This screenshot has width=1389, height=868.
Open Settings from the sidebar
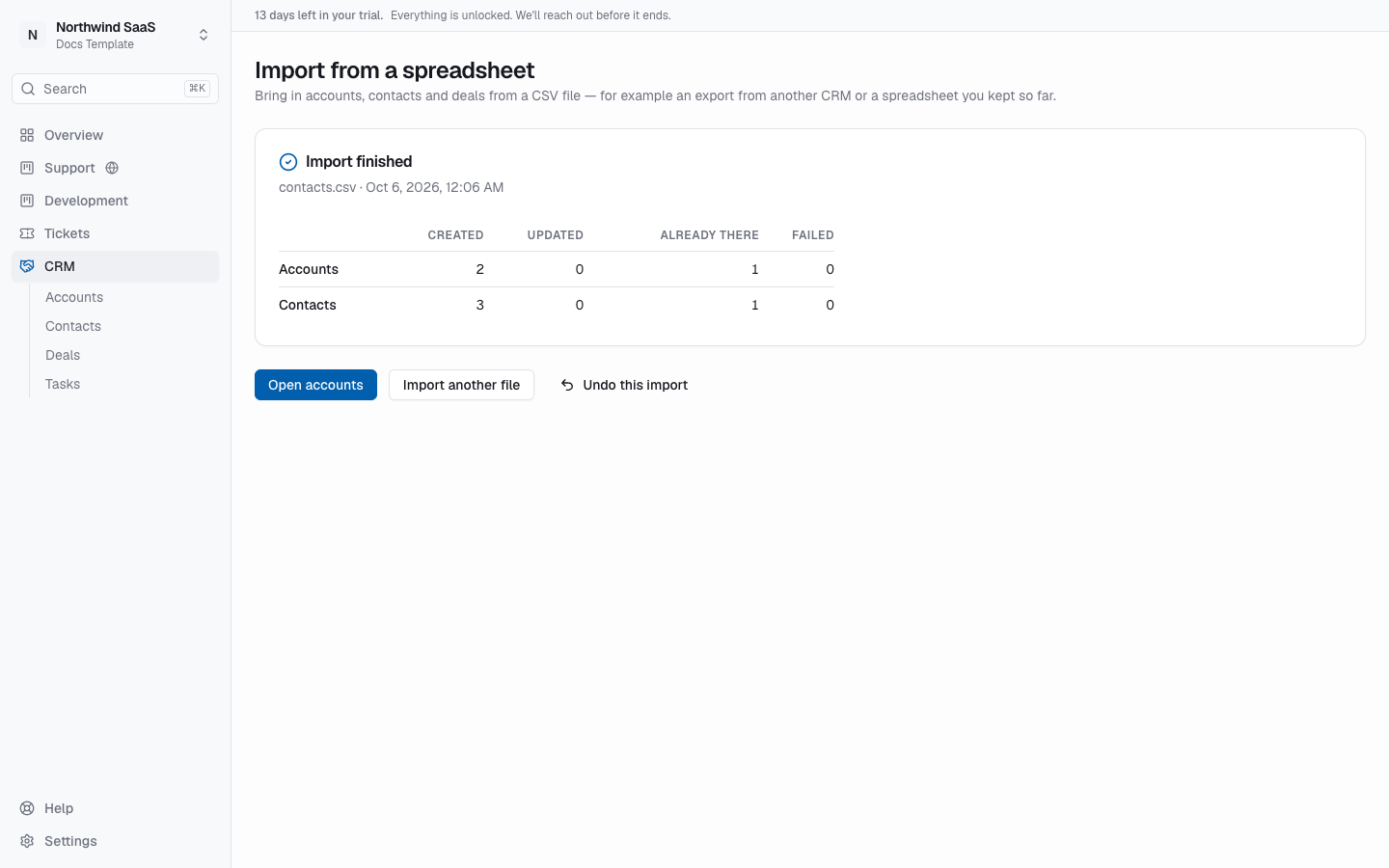115,841
